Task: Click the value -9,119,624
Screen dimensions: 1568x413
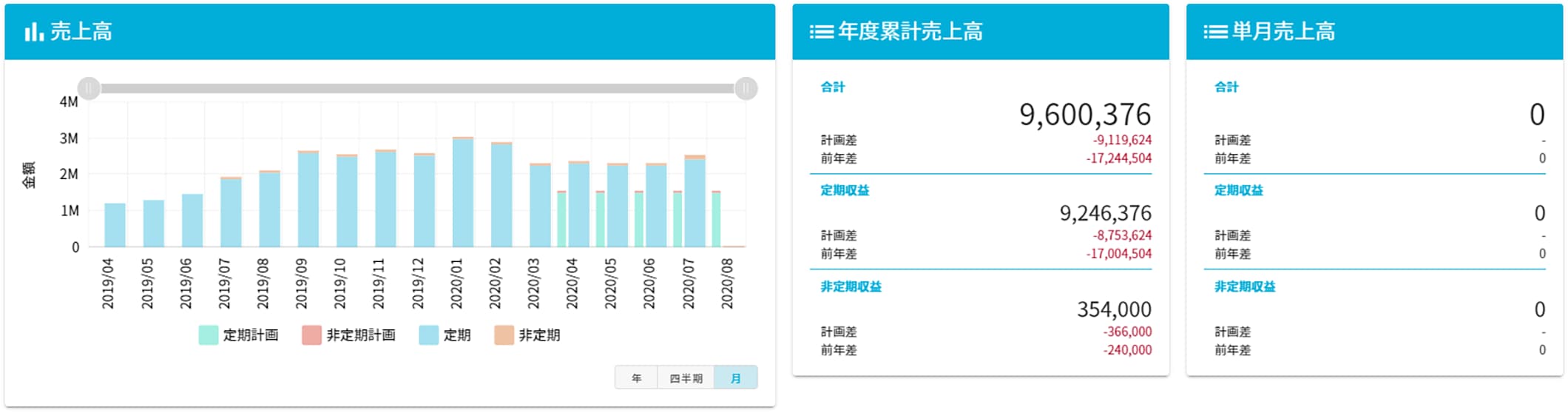Action: click(1122, 140)
